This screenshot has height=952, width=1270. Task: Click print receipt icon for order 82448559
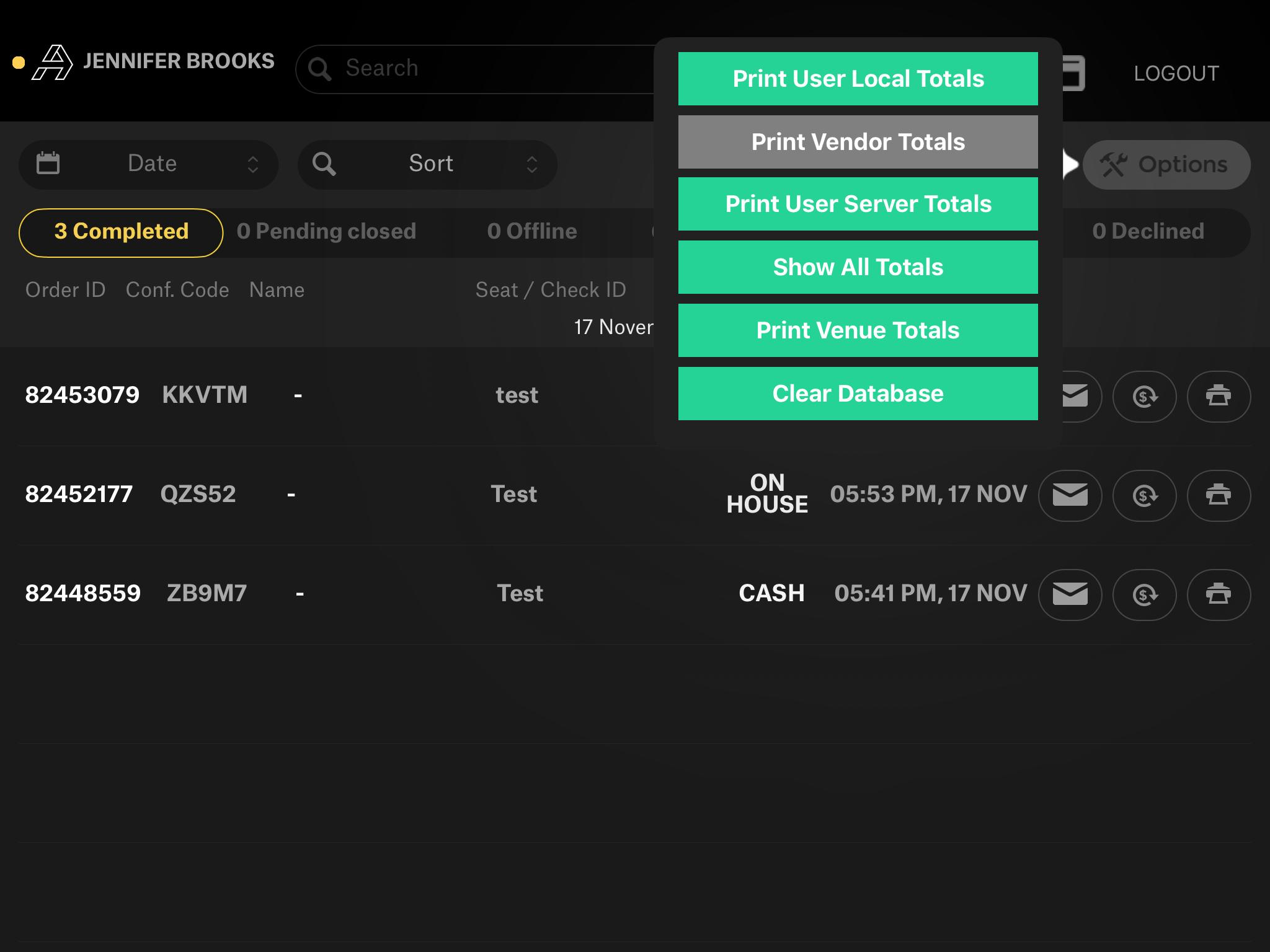1218,594
